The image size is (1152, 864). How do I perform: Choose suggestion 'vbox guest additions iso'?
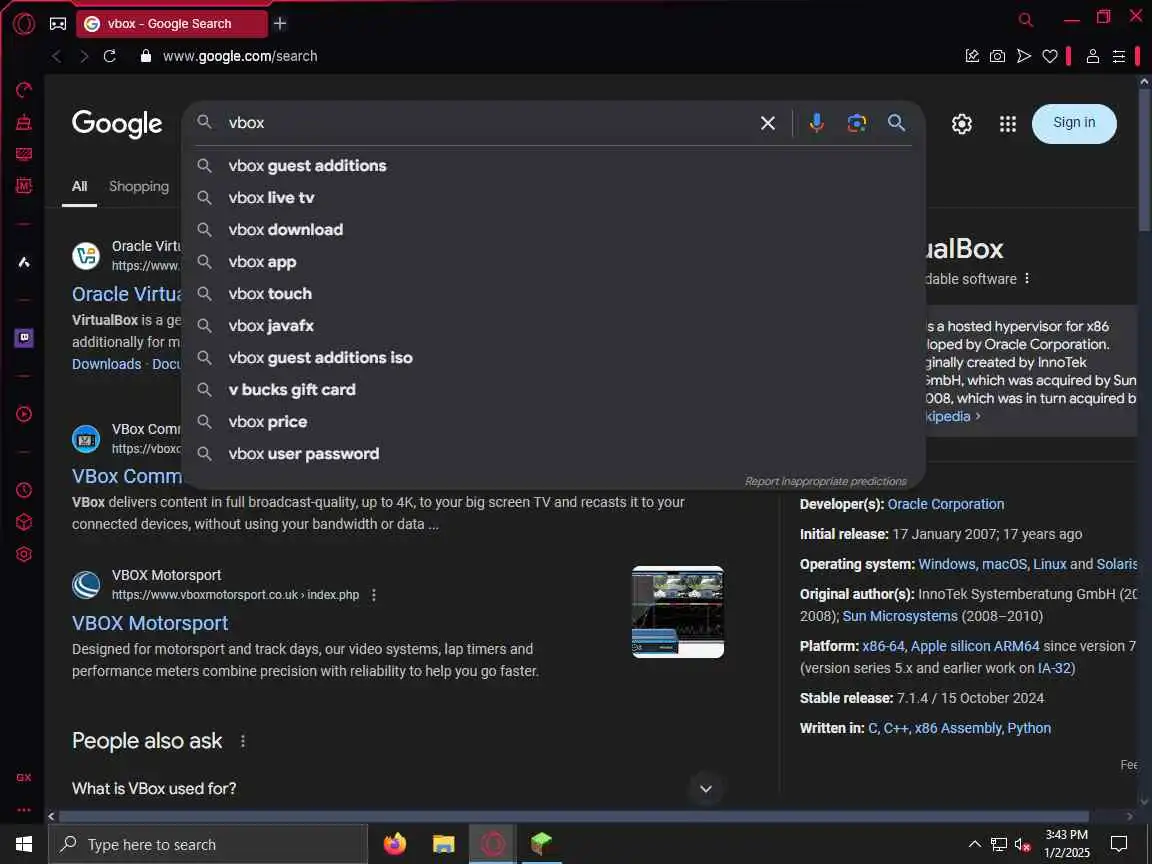click(x=552, y=358)
